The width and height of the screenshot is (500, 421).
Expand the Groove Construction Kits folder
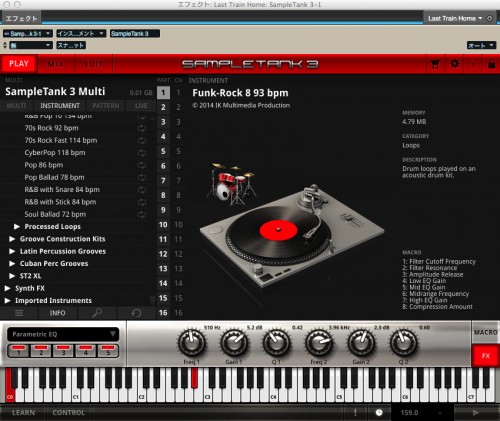coord(12,239)
